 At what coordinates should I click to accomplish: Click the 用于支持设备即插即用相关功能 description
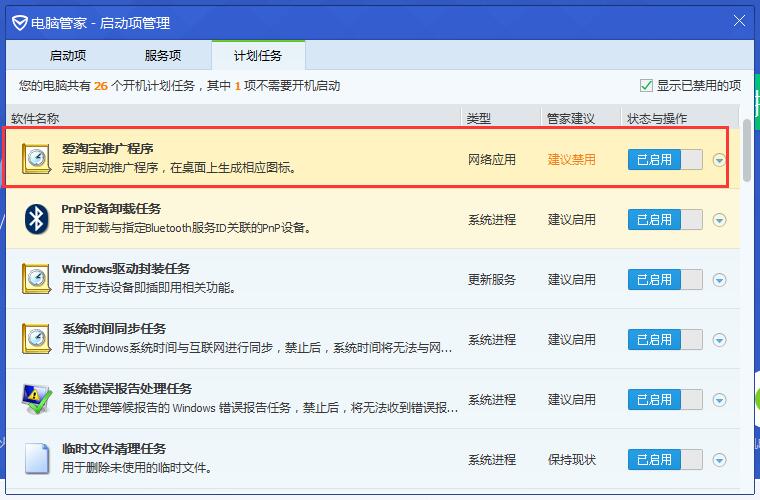pyautogui.click(x=149, y=288)
